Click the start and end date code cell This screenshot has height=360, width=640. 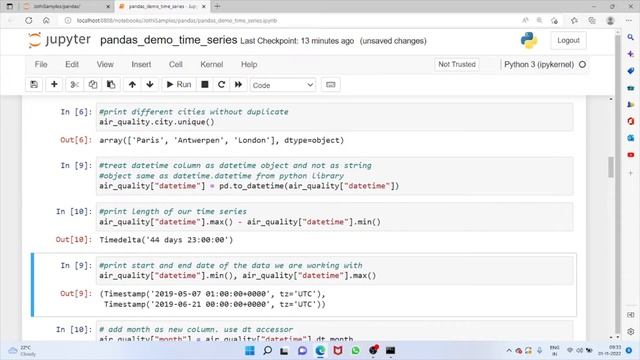coord(334,271)
